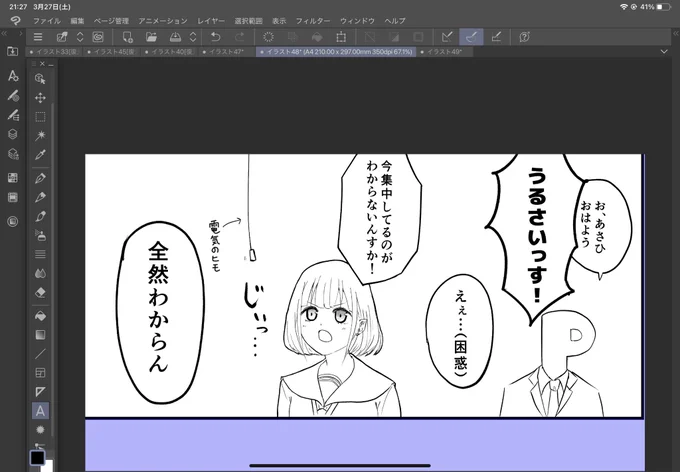
Task: Select the Brush tool
Action: click(40, 216)
